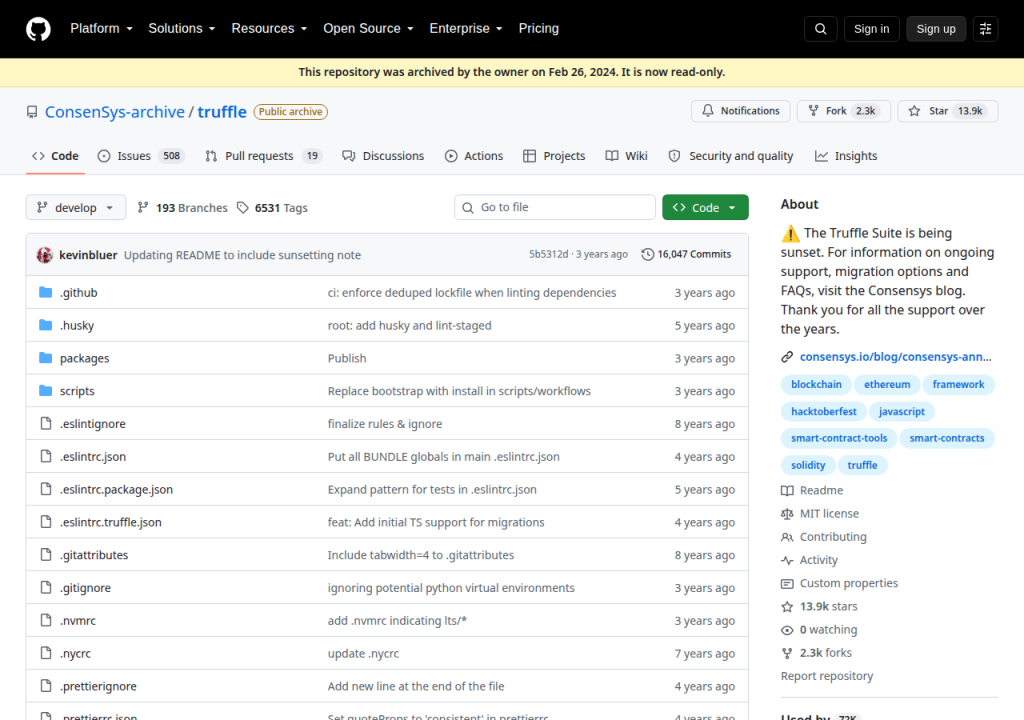Open the Report repository link
Viewport: 1024px width, 720px height.
(x=827, y=676)
